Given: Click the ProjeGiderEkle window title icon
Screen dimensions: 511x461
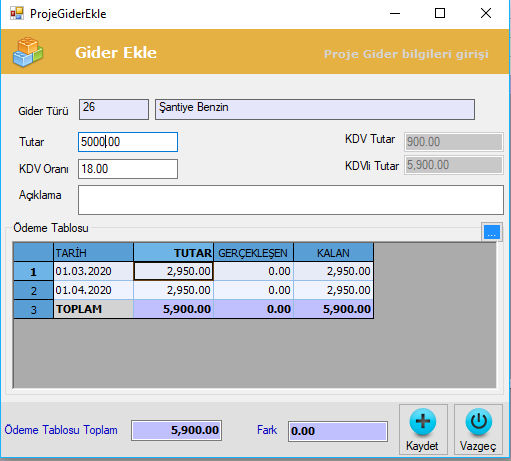Looking at the screenshot, I should (x=17, y=14).
